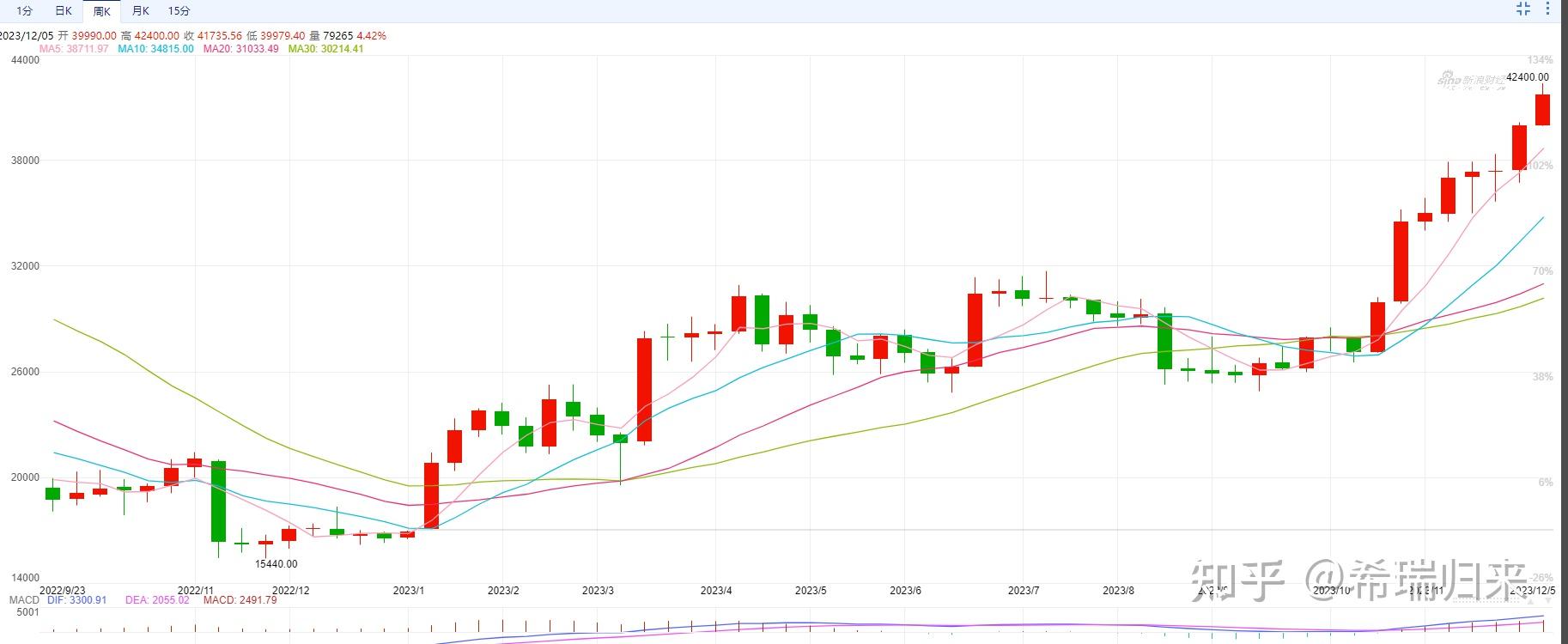Click the 38% right axis label
The width and height of the screenshot is (1568, 644).
(x=1542, y=377)
